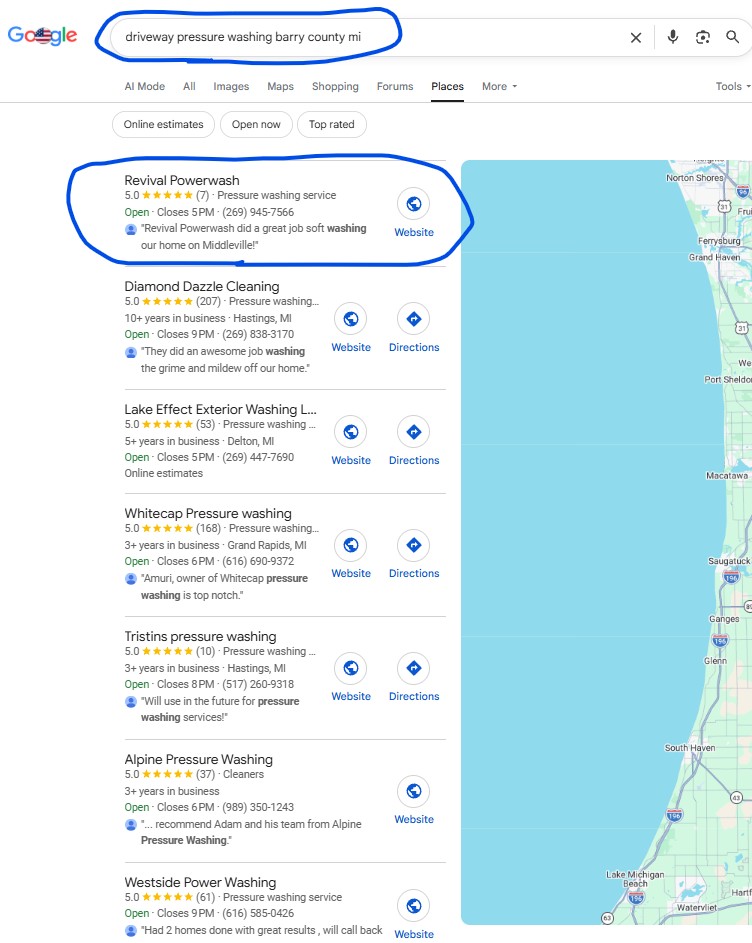Click Website label under Revival Powerwash
Image resolution: width=752 pixels, height=943 pixels.
(414, 232)
